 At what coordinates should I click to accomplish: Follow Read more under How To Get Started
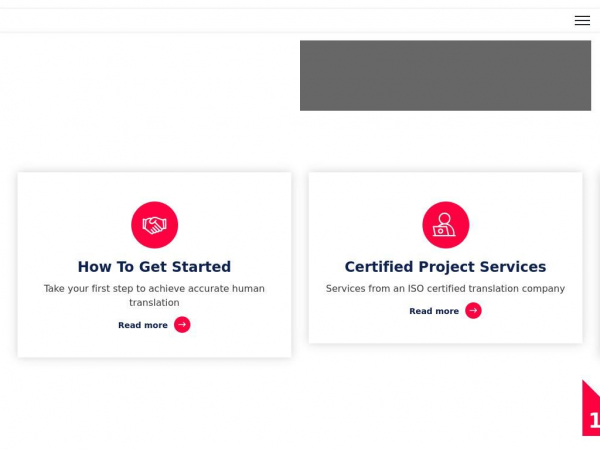pos(143,325)
